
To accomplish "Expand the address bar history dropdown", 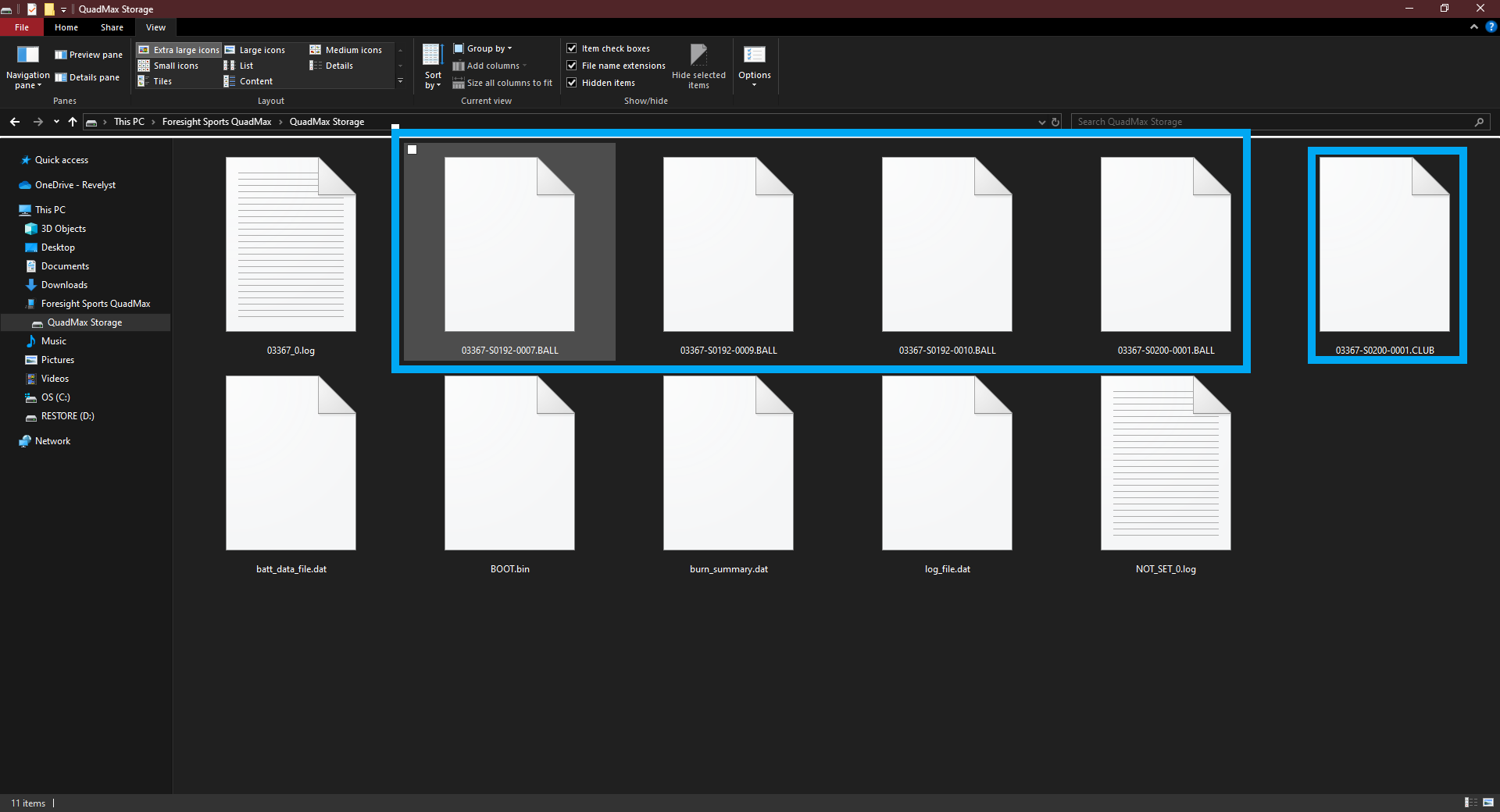I will click(x=1041, y=122).
